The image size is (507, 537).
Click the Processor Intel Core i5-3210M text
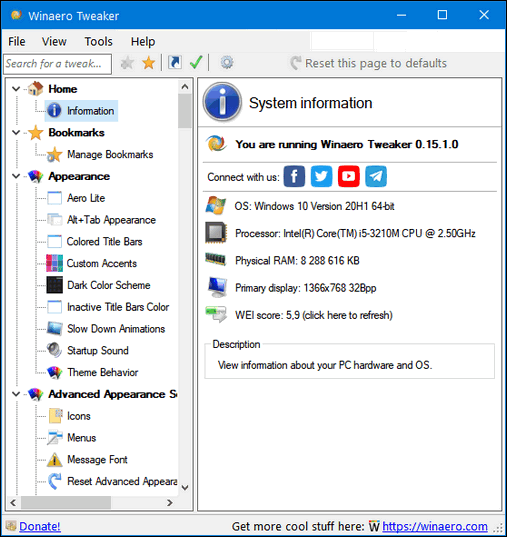point(355,234)
